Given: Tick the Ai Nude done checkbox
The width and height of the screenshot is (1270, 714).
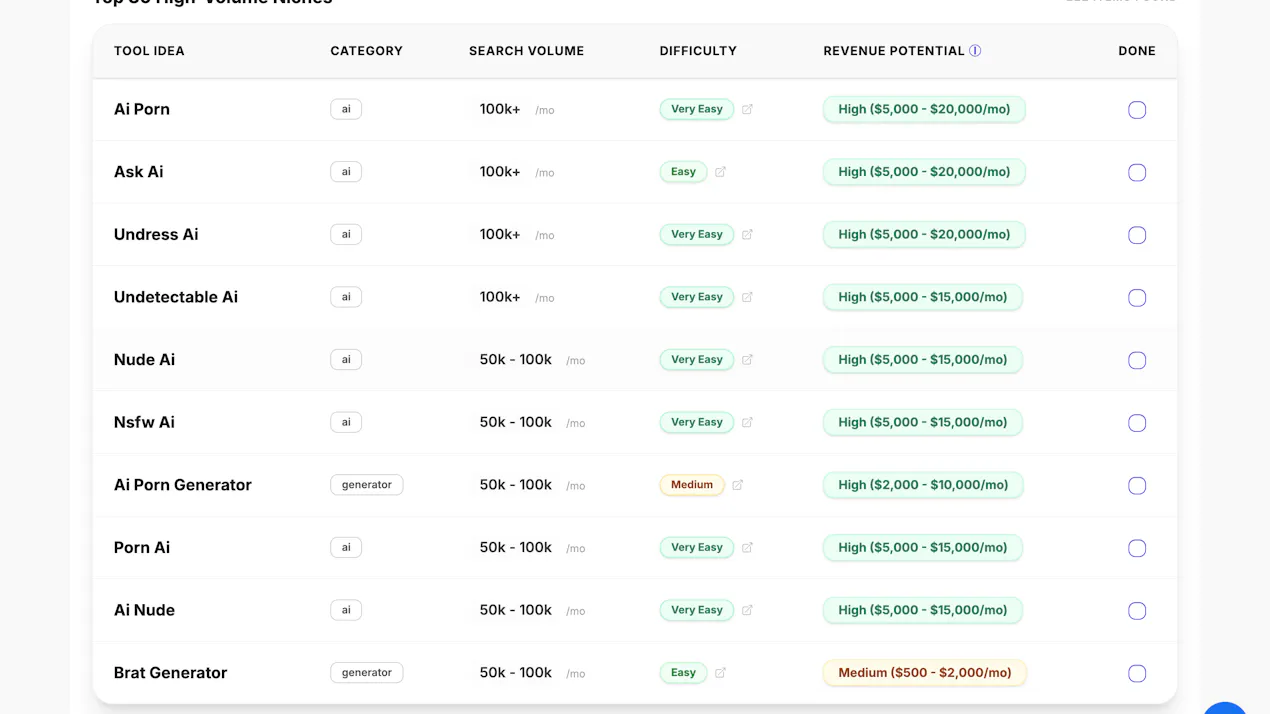Looking at the screenshot, I should [x=1137, y=611].
